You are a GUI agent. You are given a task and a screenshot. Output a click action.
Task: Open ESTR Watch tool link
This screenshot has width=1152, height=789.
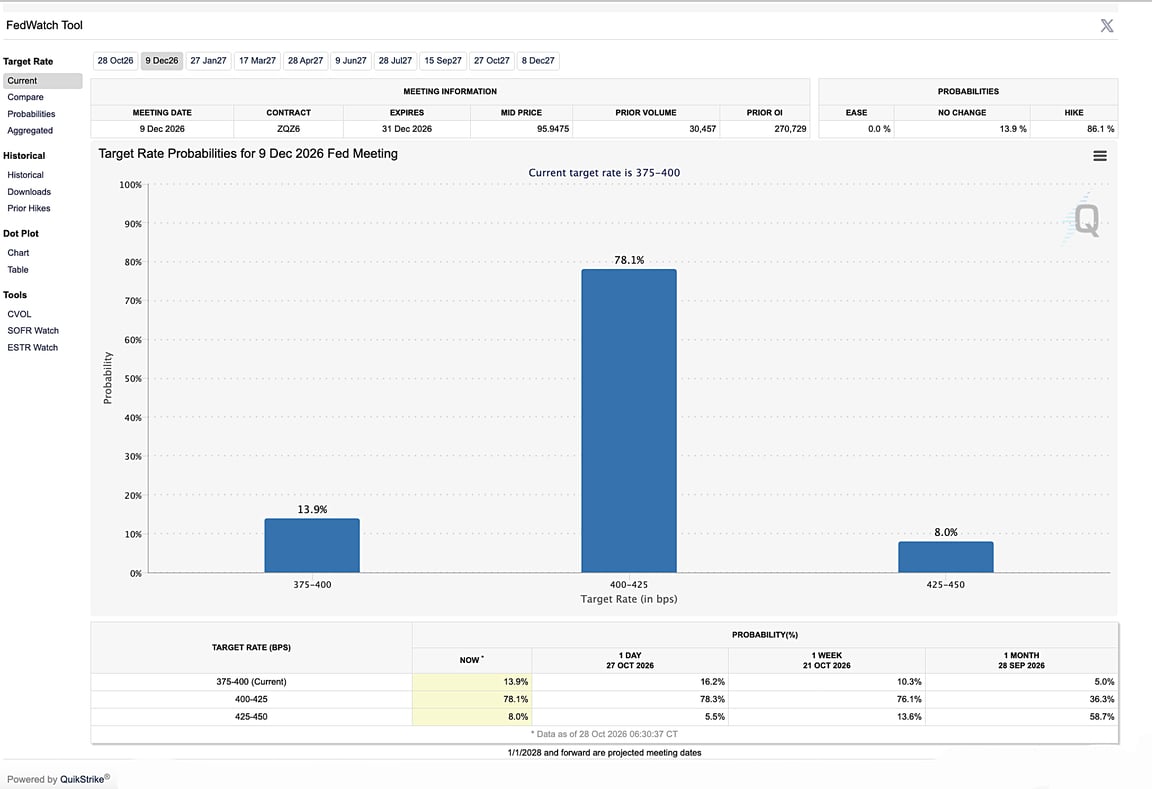pyautogui.click(x=32, y=347)
